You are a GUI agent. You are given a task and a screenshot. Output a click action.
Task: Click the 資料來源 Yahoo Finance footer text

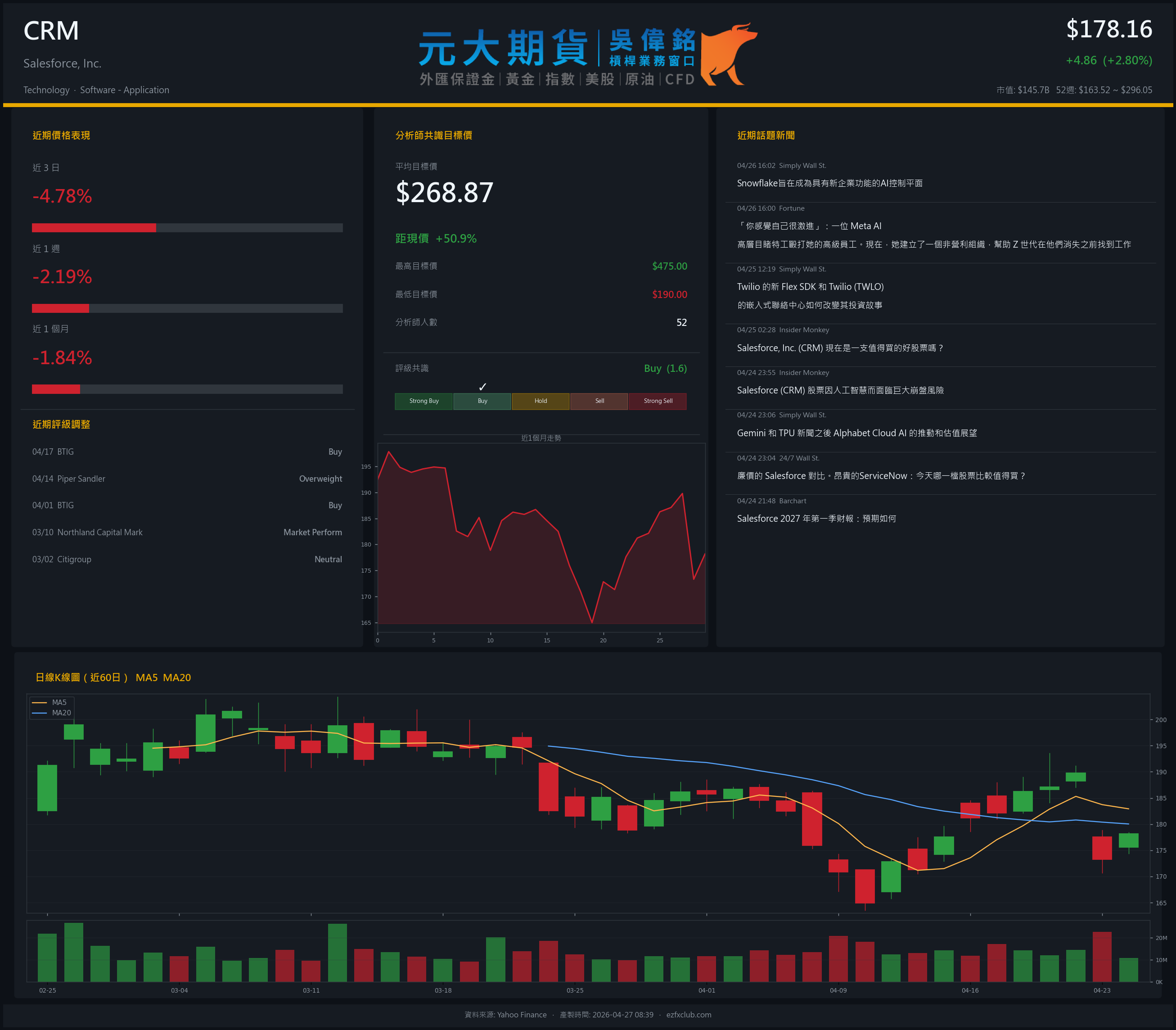505,1015
